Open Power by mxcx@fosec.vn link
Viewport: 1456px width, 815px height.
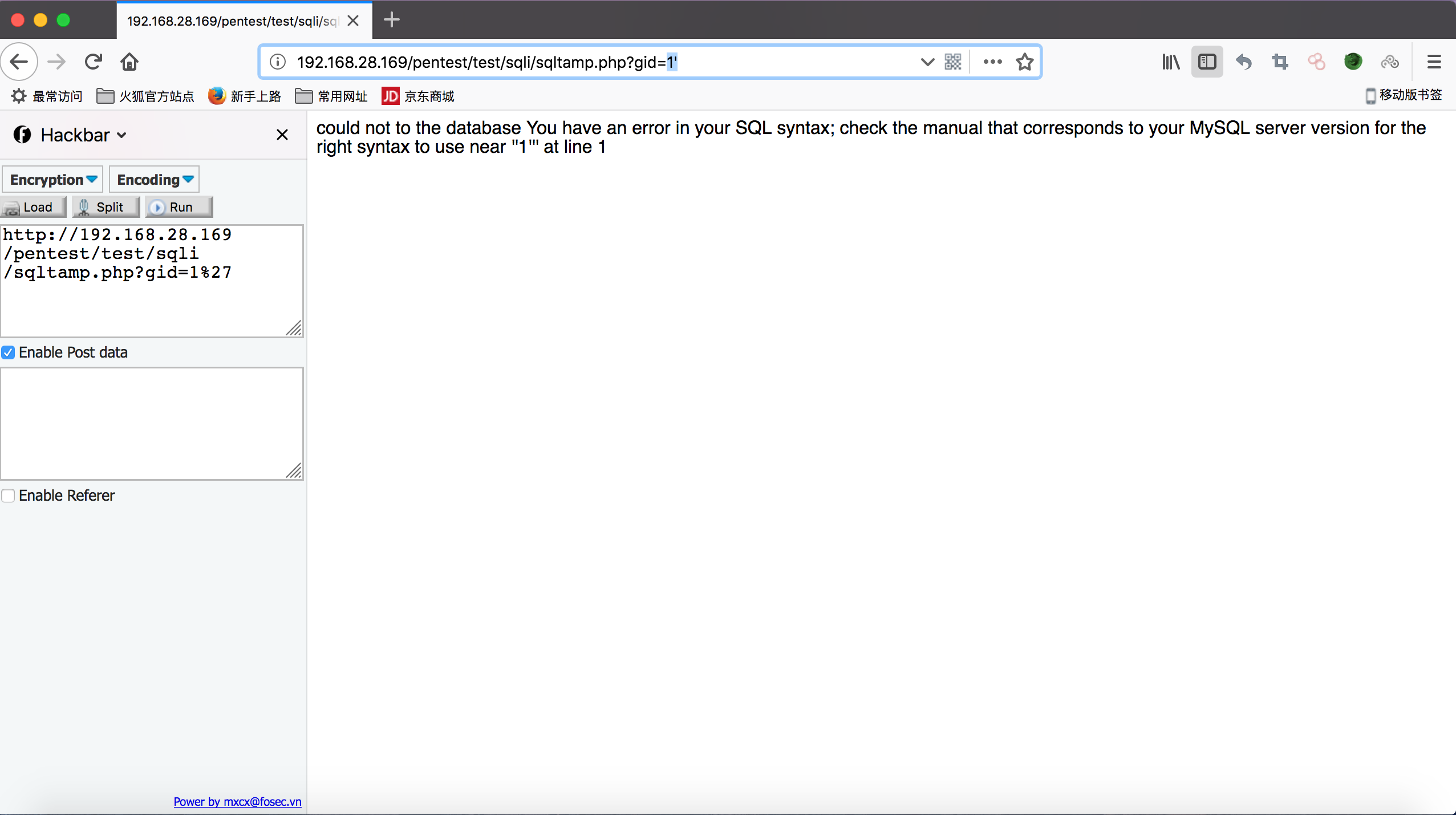click(x=237, y=802)
